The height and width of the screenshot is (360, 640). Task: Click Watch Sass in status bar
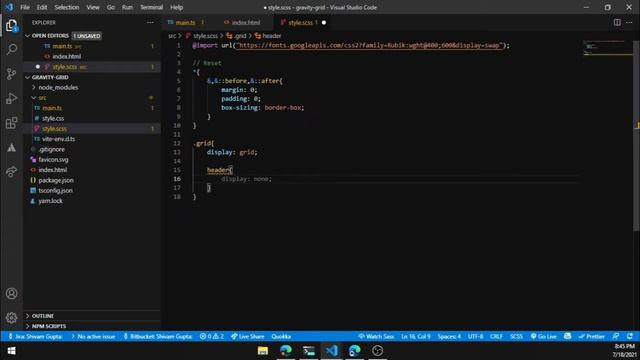tap(376, 336)
